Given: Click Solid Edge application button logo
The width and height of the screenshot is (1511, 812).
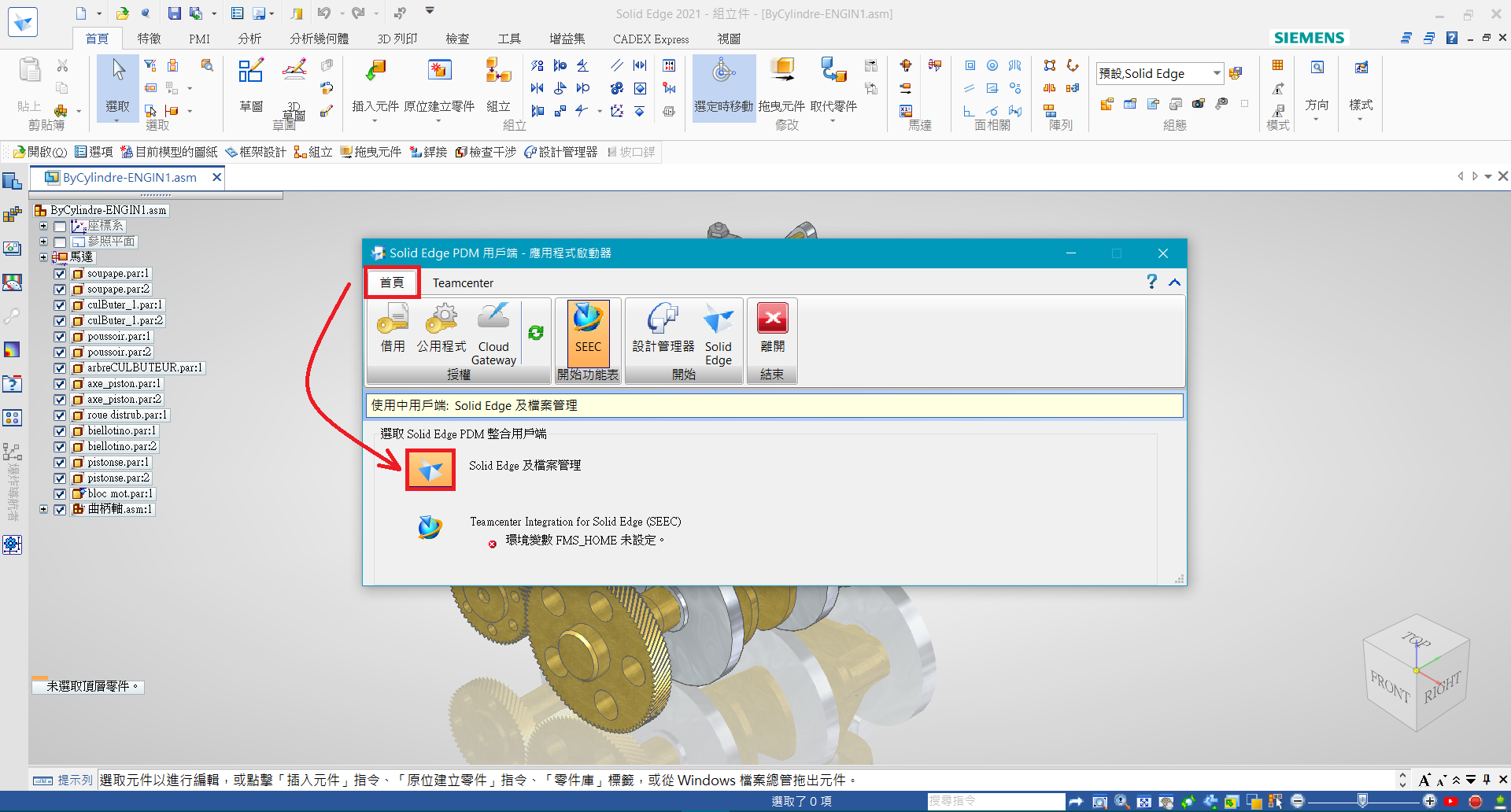Looking at the screenshot, I should click(x=23, y=22).
